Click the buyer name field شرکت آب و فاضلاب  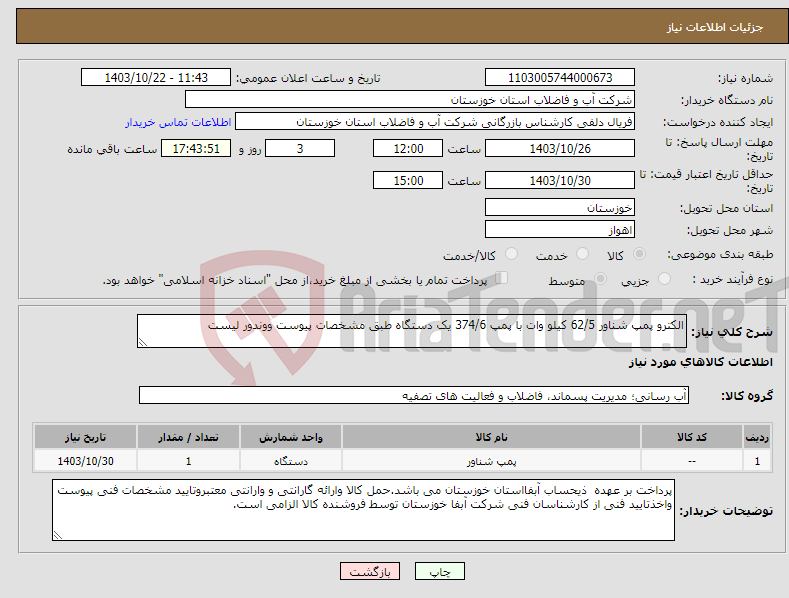[410, 100]
